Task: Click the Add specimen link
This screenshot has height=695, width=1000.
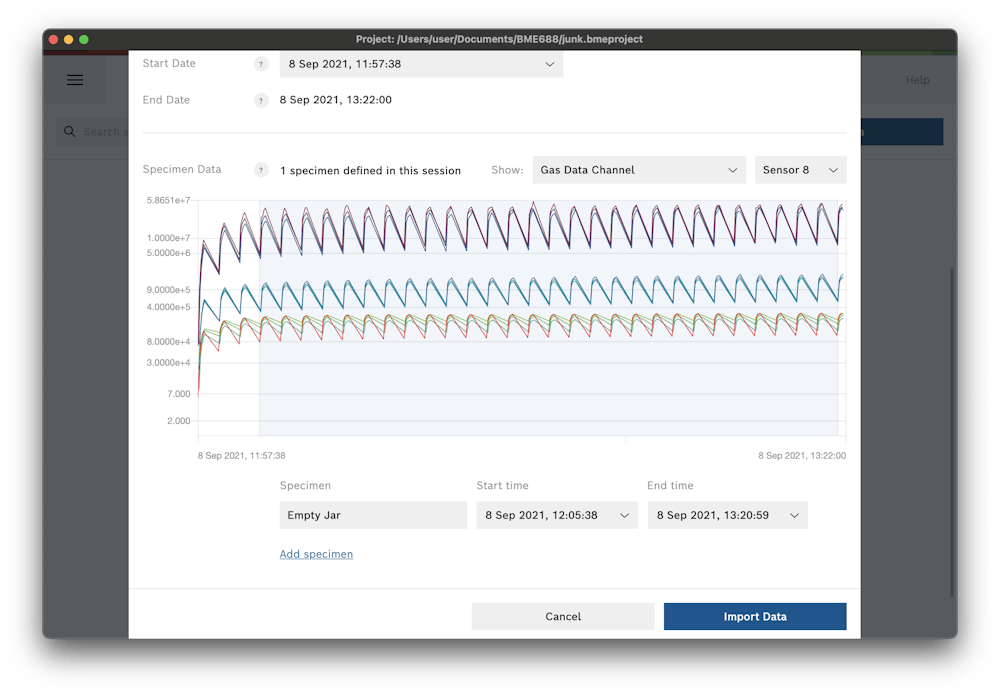Action: (316, 554)
